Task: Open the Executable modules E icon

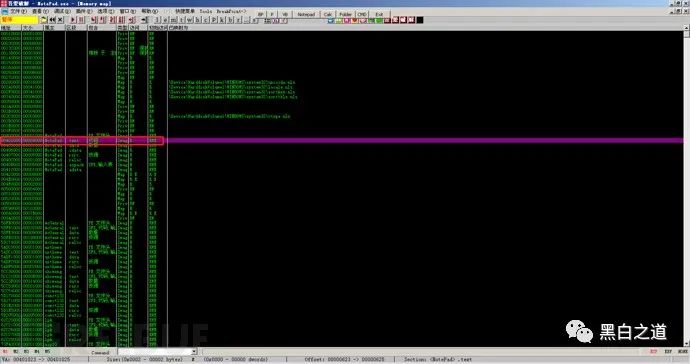Action: tap(165, 20)
